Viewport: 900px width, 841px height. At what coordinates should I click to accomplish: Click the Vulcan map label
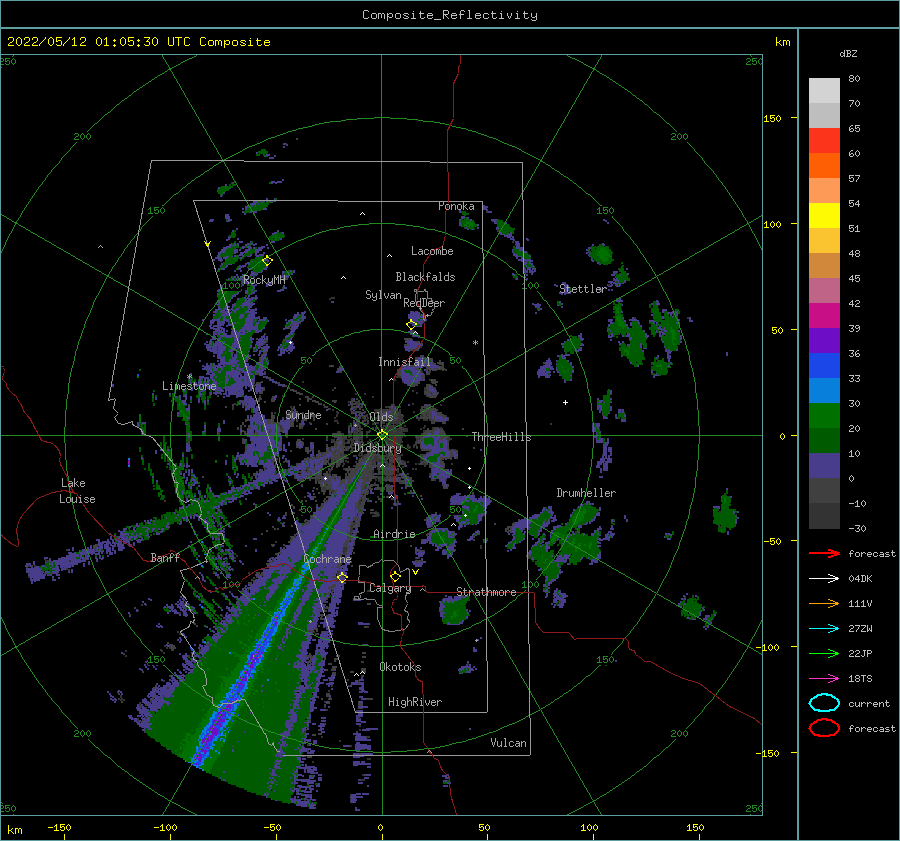[x=509, y=743]
